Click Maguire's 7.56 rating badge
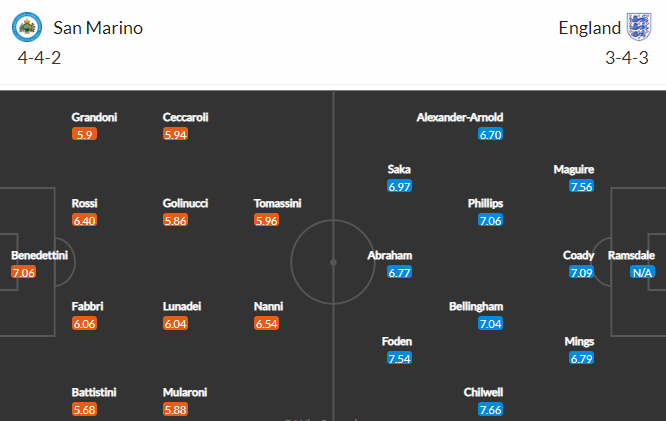Image resolution: width=666 pixels, height=421 pixels. (x=581, y=186)
